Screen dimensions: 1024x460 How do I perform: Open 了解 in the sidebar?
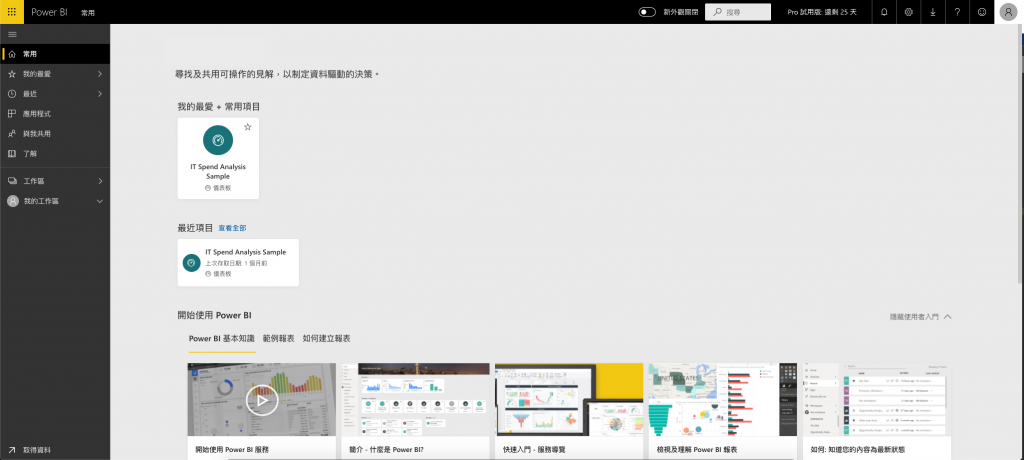(55, 154)
